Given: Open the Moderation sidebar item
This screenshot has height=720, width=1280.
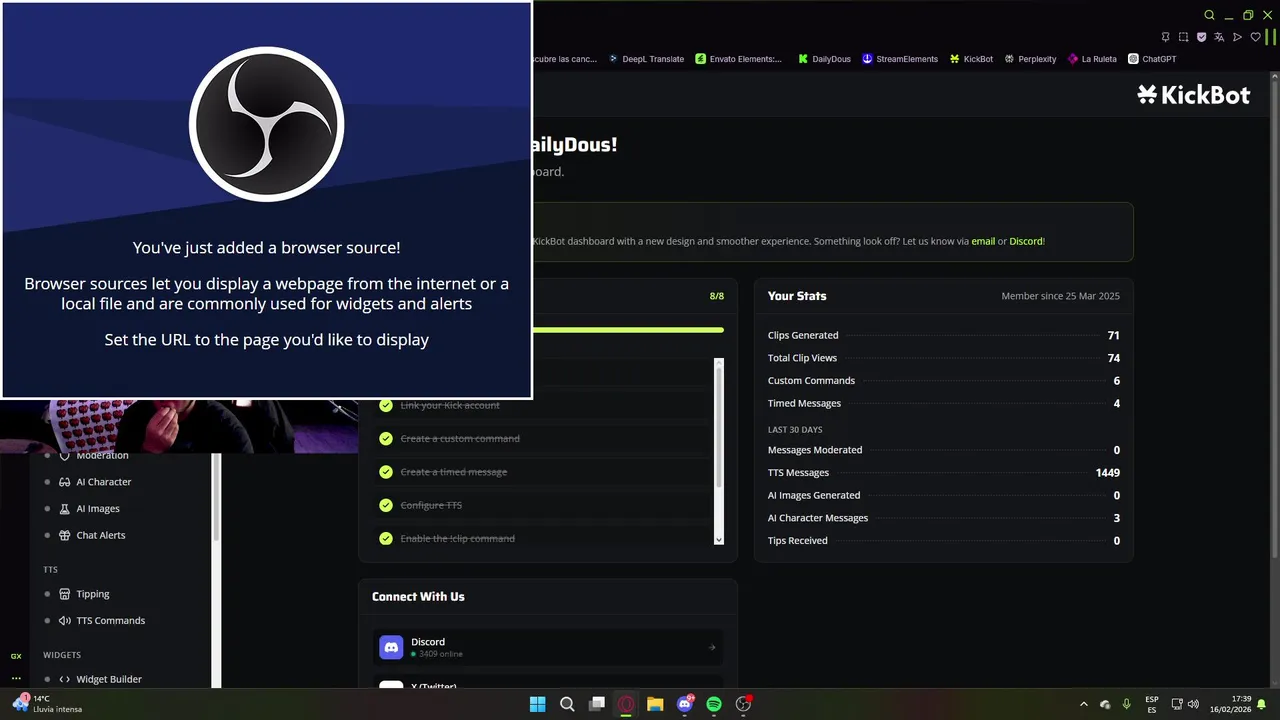Looking at the screenshot, I should coord(102,455).
